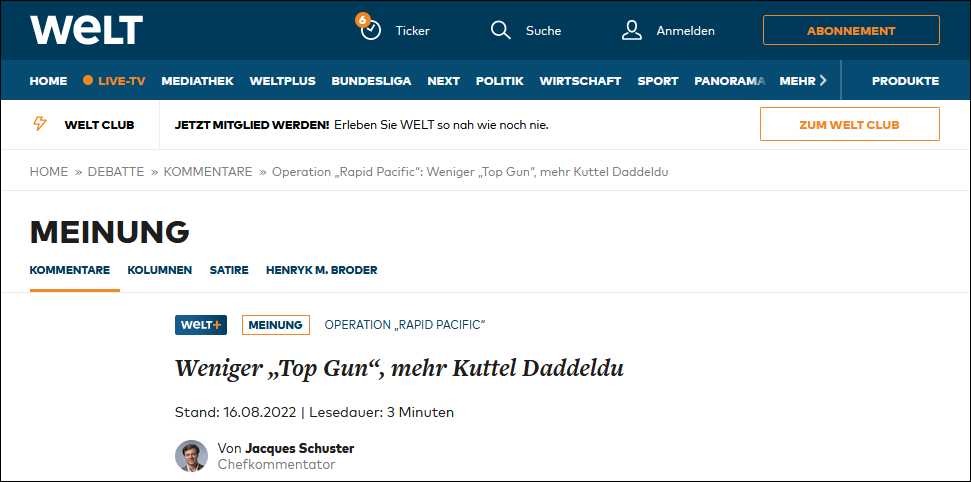Click author name Jacques Schuster
971x482 pixels.
point(300,448)
